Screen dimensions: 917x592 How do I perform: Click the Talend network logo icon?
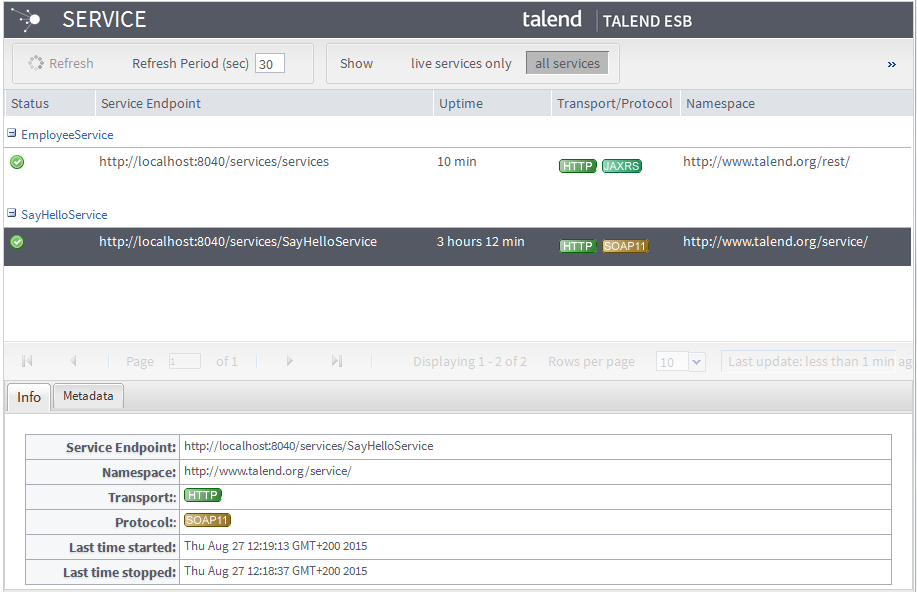[27, 19]
